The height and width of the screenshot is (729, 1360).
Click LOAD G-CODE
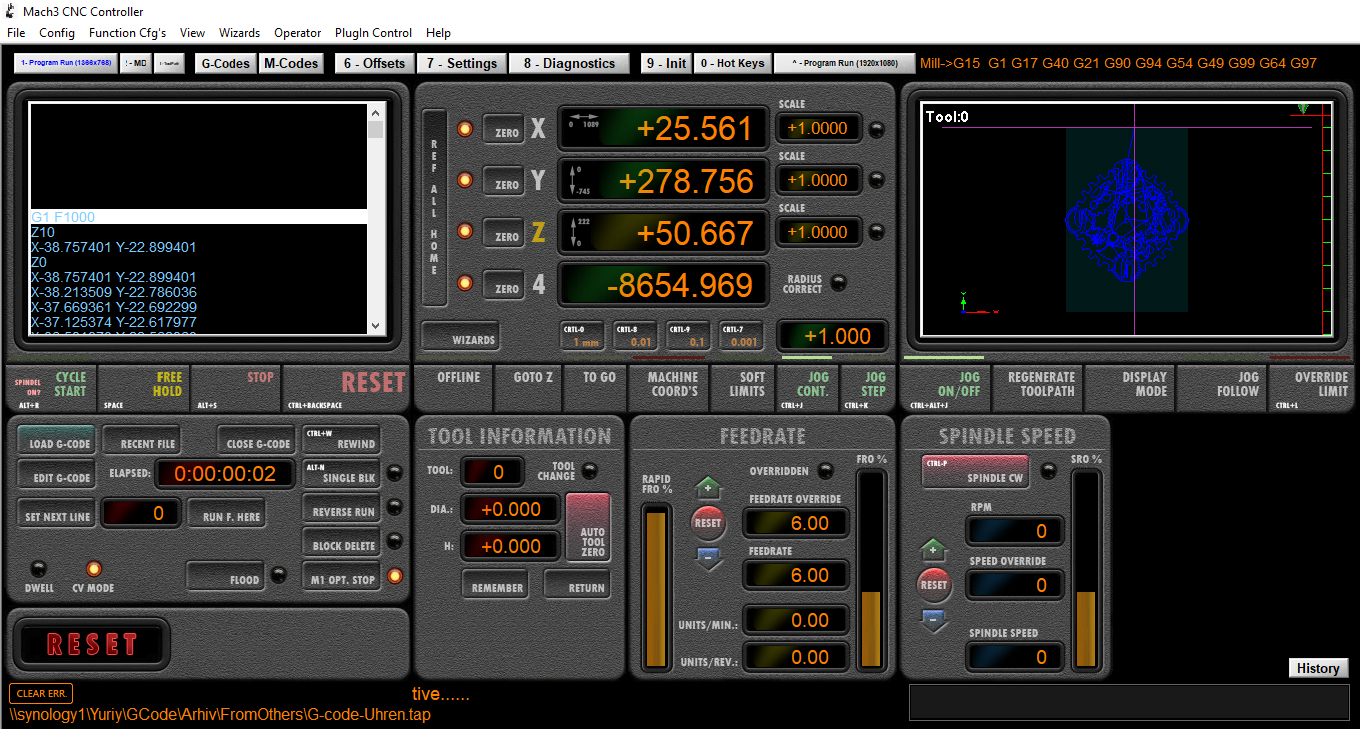coord(57,440)
